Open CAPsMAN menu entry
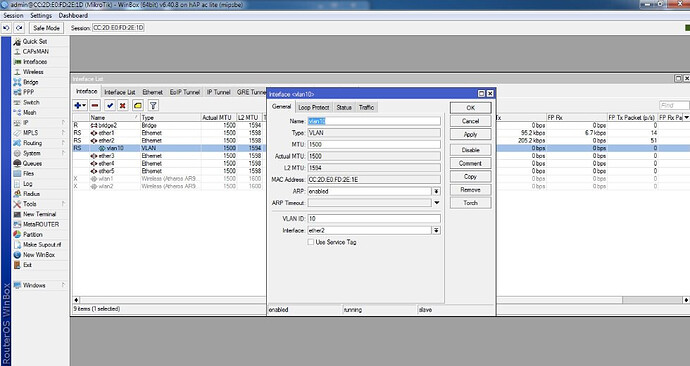The width and height of the screenshot is (690, 366). point(35,51)
